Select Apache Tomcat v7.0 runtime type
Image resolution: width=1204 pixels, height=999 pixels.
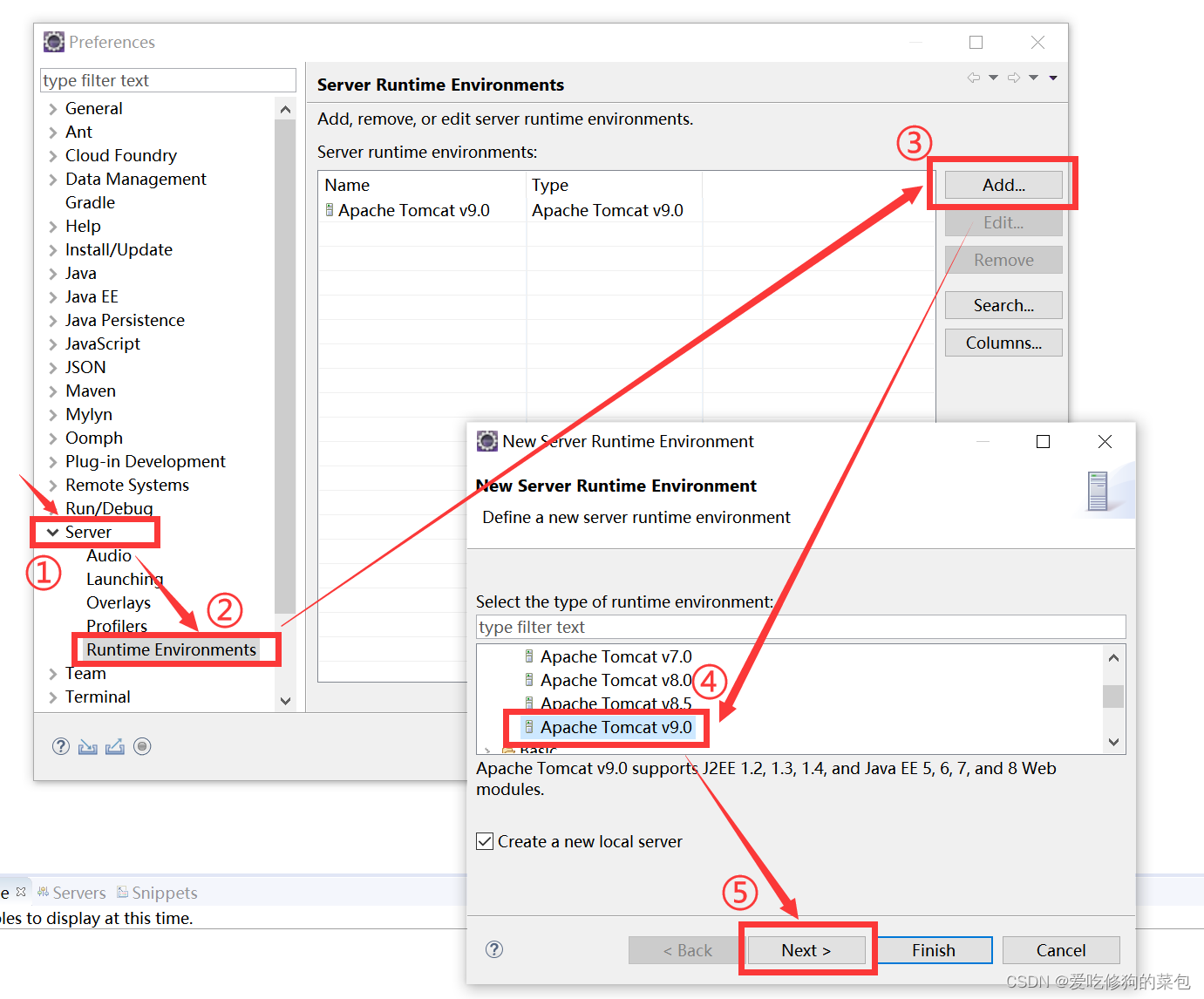click(x=616, y=656)
